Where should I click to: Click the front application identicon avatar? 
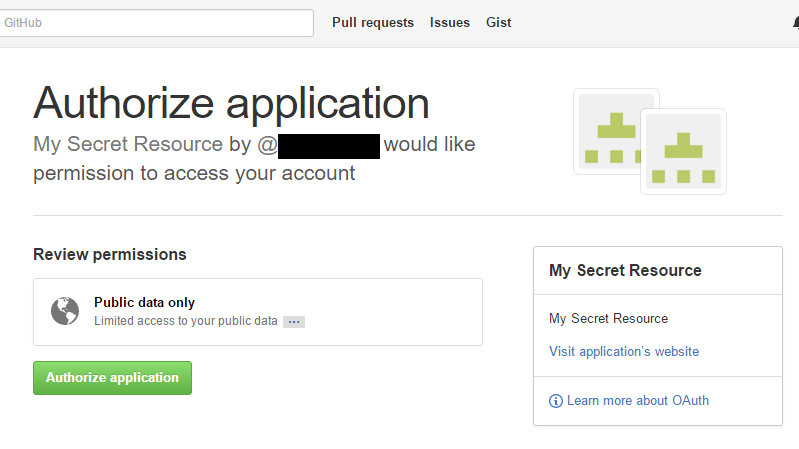point(683,152)
